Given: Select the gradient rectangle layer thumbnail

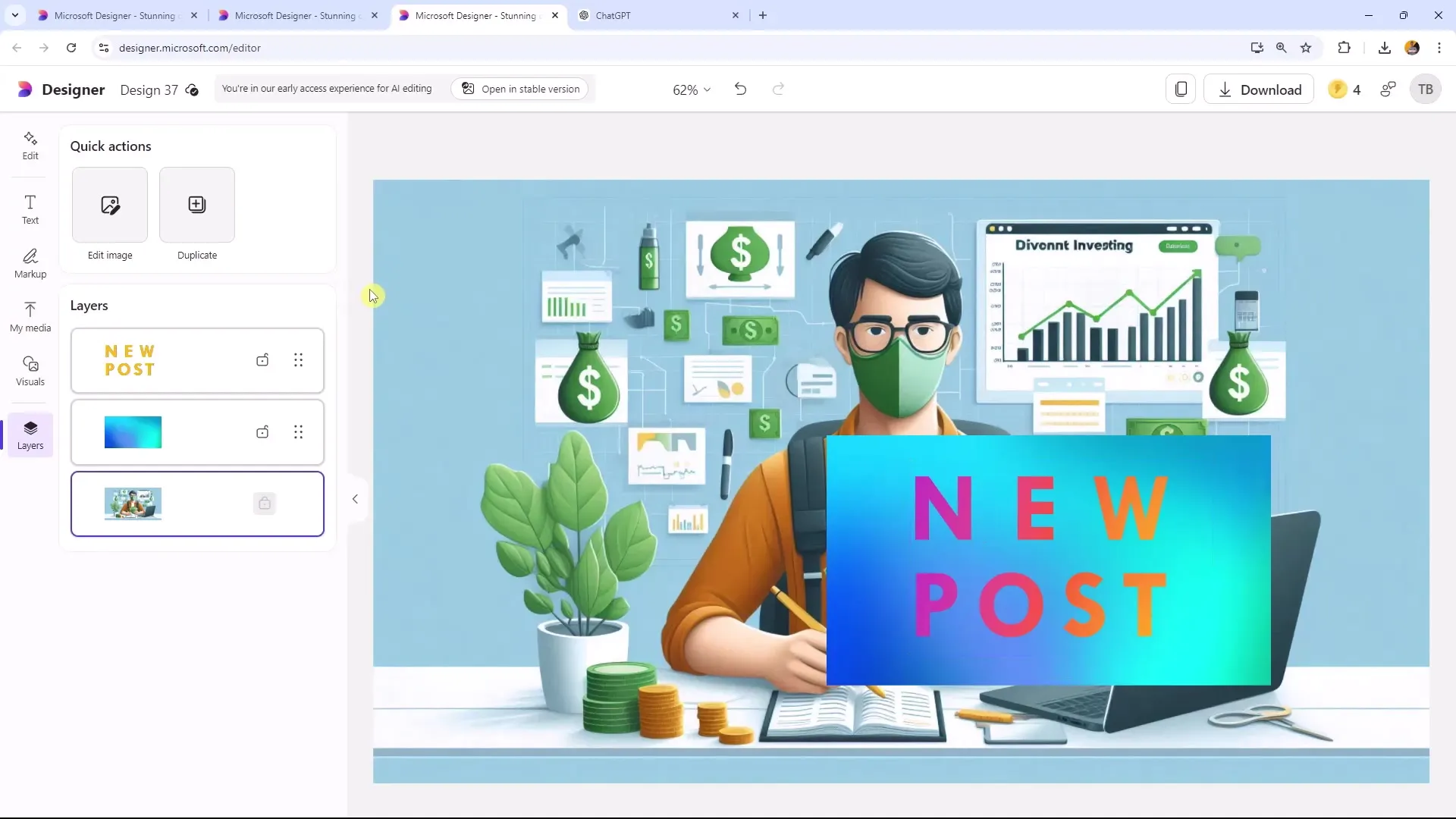Looking at the screenshot, I should pyautogui.click(x=133, y=432).
